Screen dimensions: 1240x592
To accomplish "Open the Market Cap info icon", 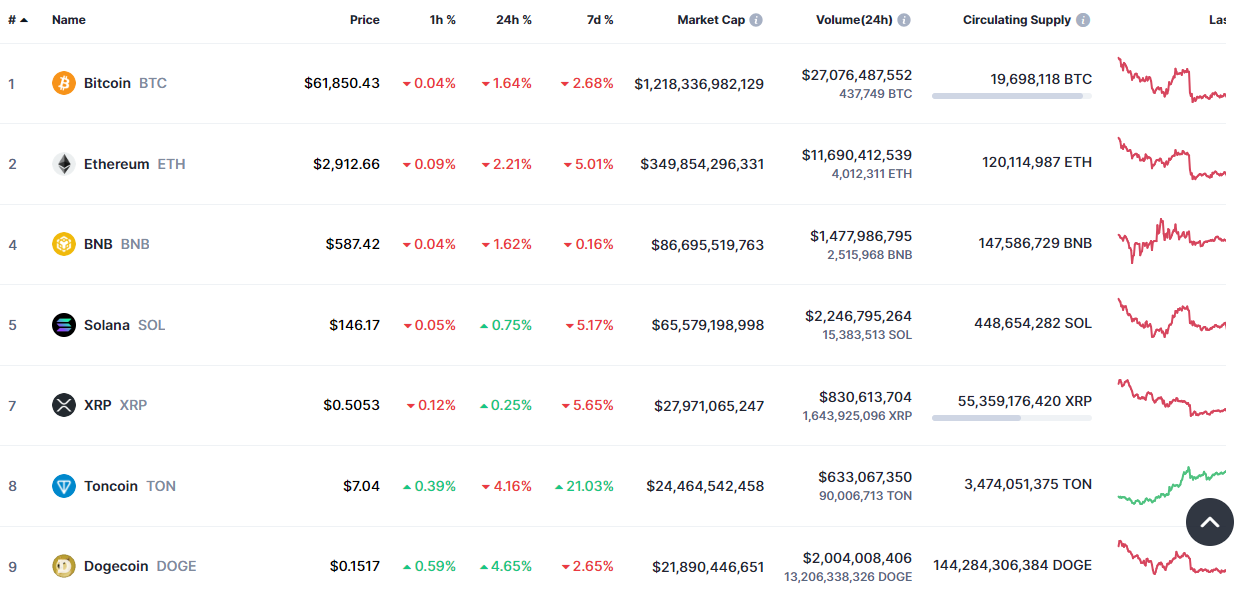I will [756, 20].
